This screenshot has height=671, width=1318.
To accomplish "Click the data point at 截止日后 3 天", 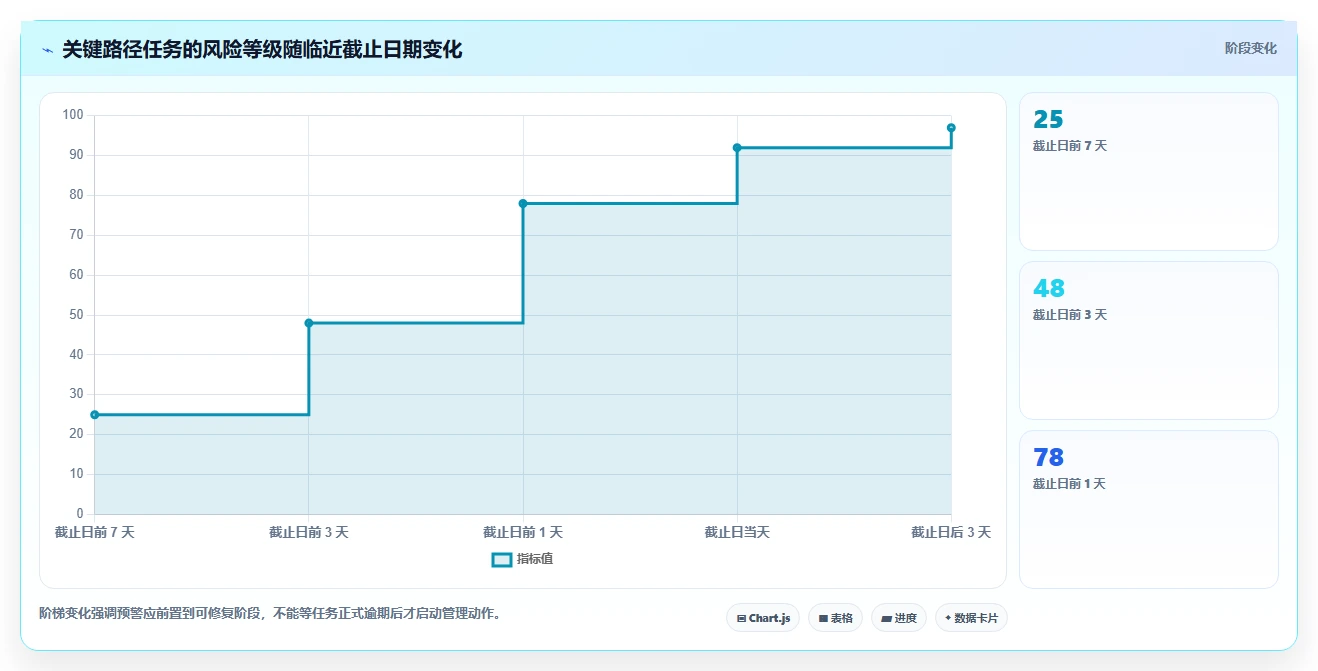I will (951, 128).
